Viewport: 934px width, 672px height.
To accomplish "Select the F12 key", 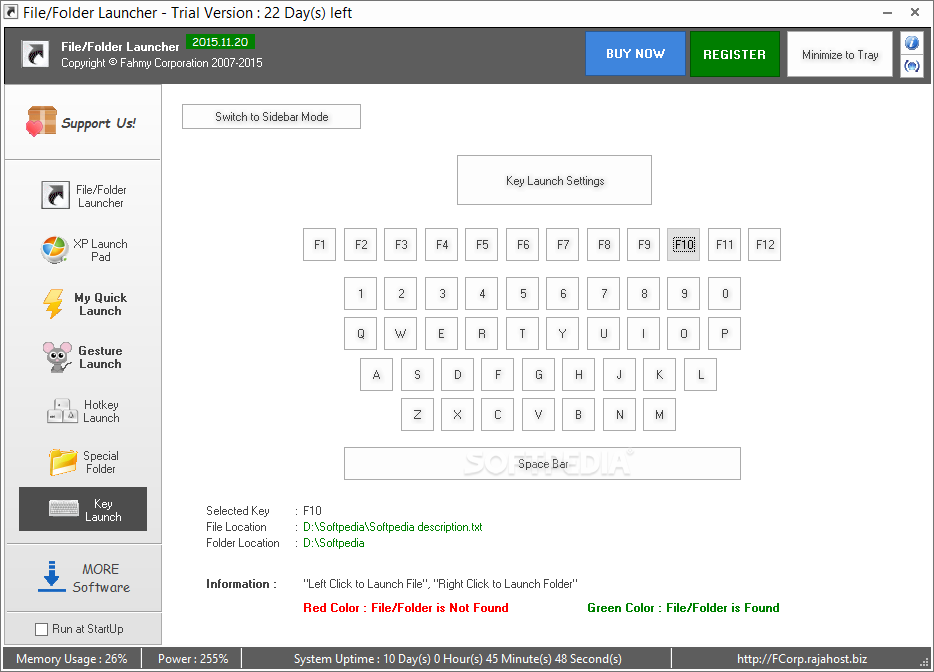I will point(765,244).
